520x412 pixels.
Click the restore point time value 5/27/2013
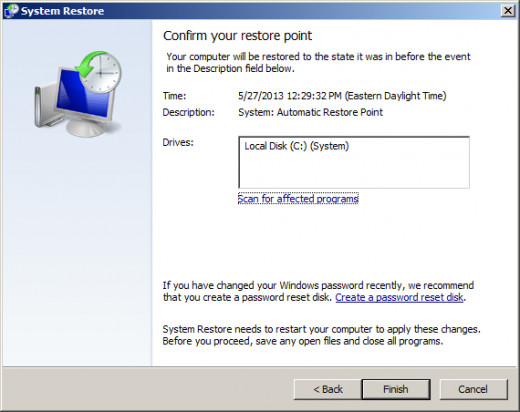(342, 96)
